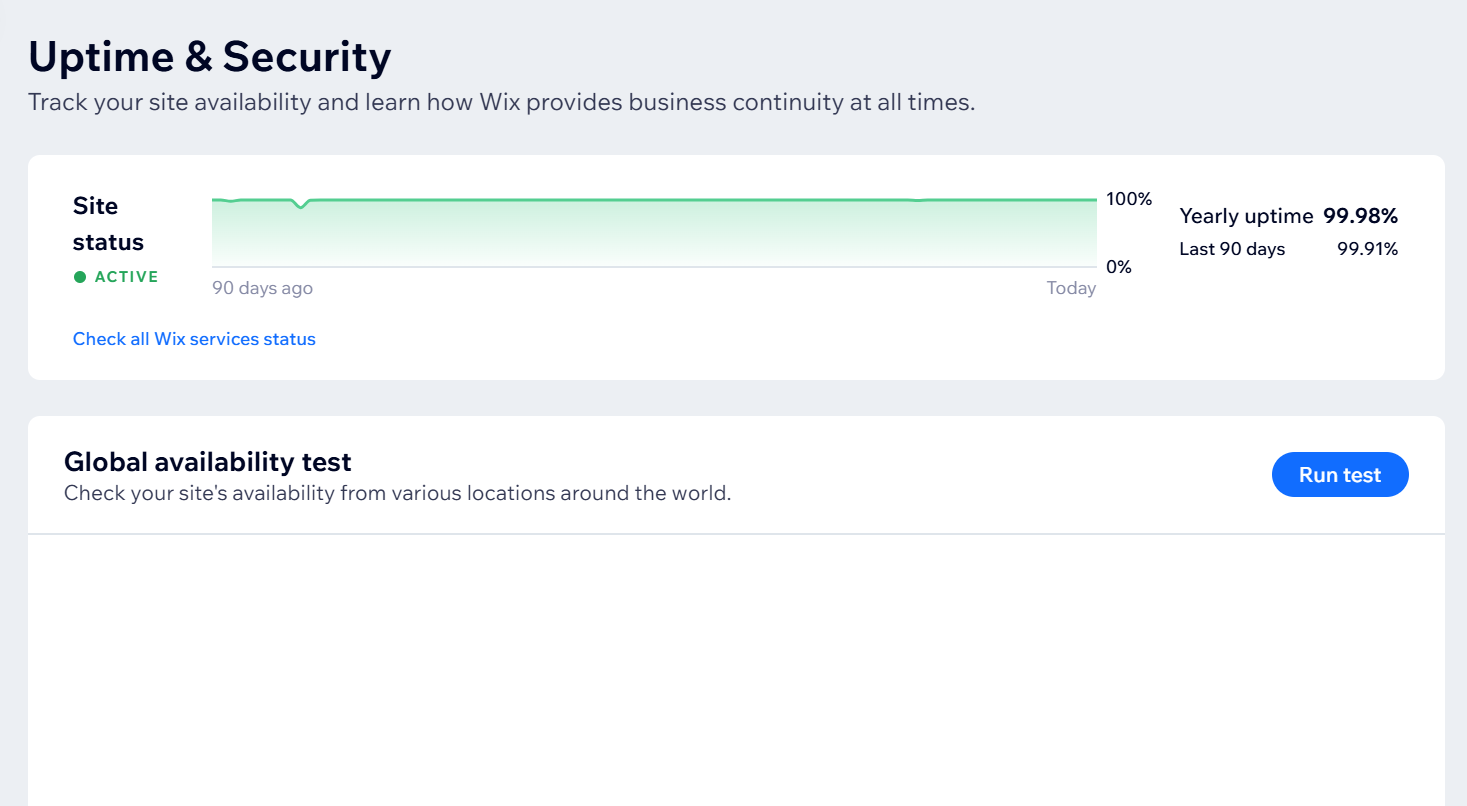Click the Run test button
The height and width of the screenshot is (806, 1467).
[1339, 475]
